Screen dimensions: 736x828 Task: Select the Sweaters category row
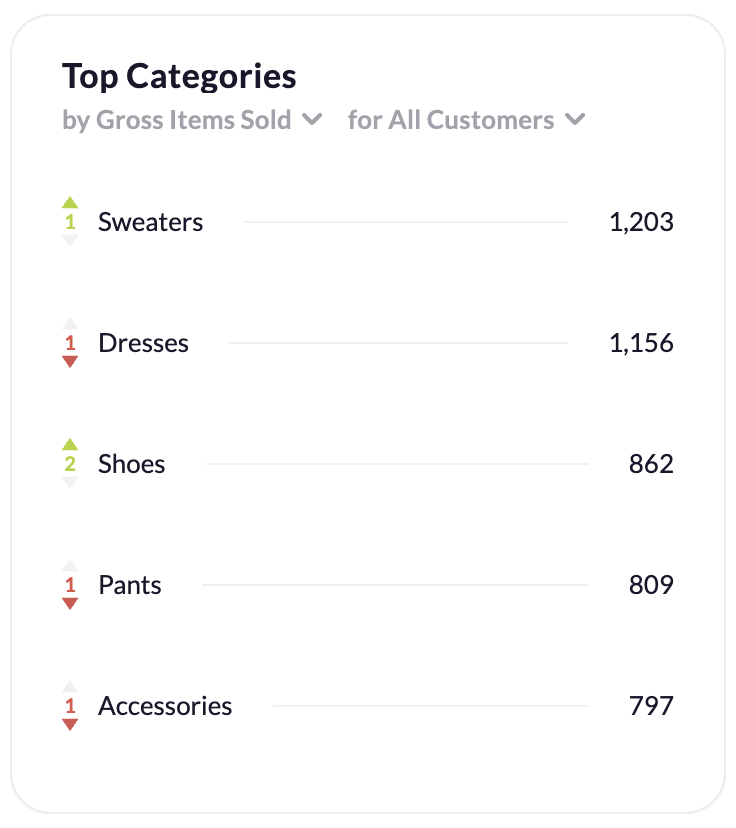tap(151, 222)
